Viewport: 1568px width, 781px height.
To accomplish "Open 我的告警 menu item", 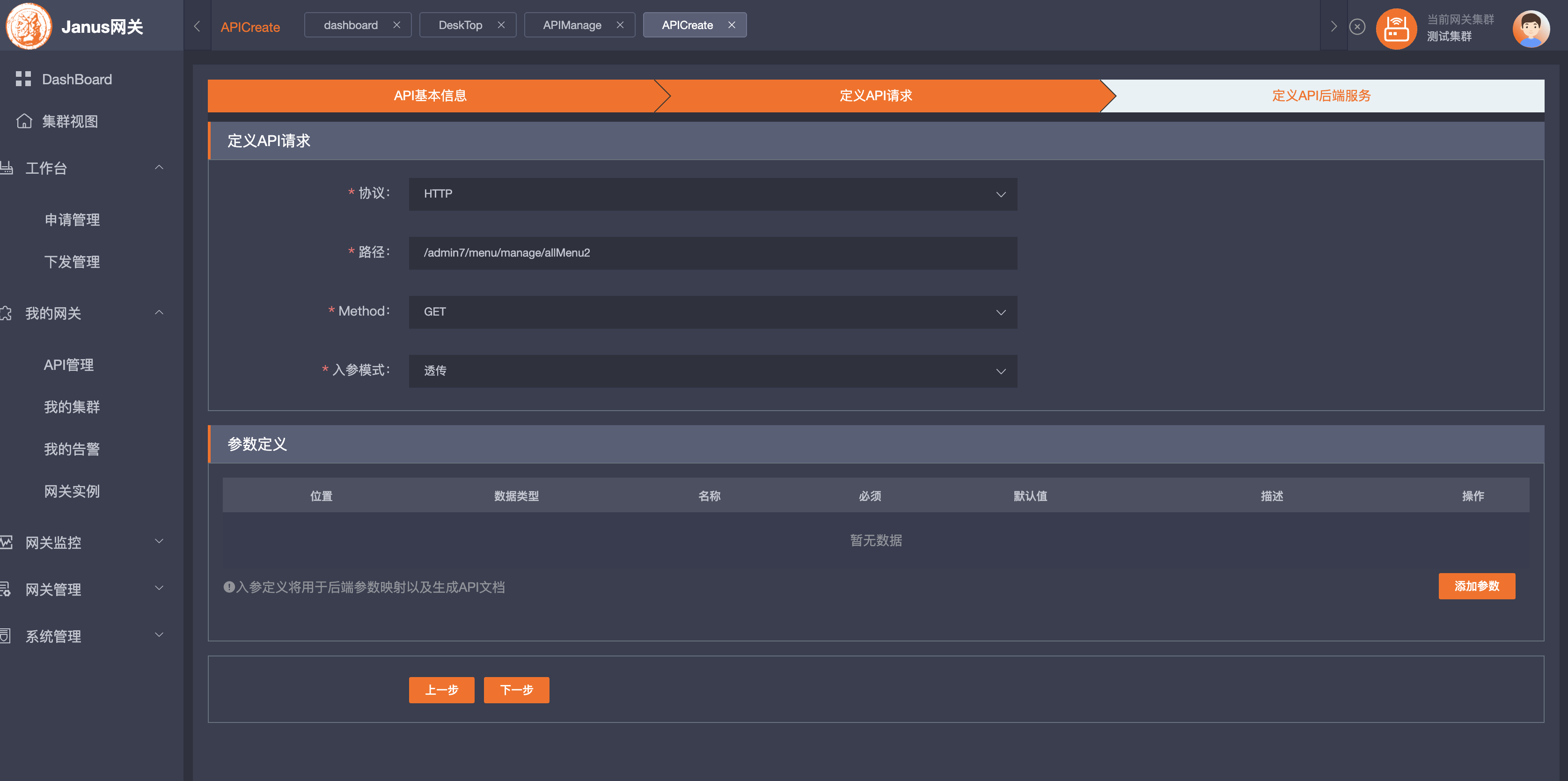I will tap(72, 449).
